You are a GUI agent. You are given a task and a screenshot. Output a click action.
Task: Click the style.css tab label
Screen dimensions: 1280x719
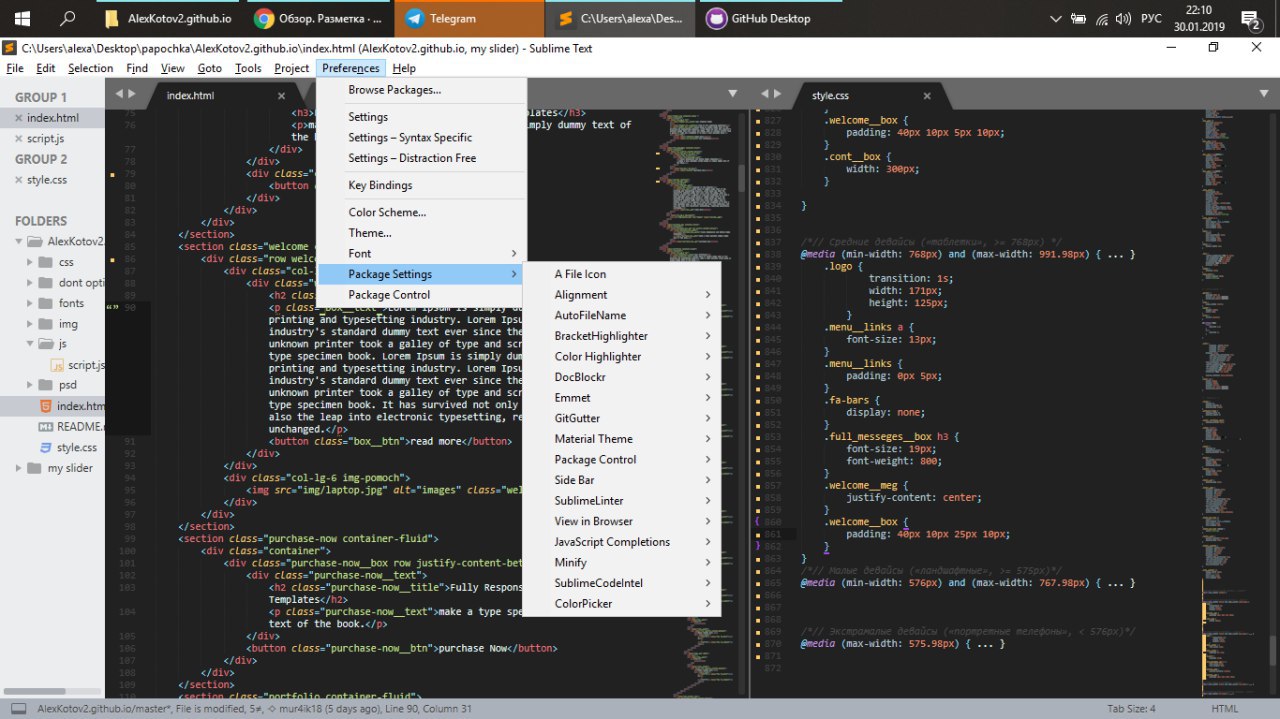coord(830,96)
